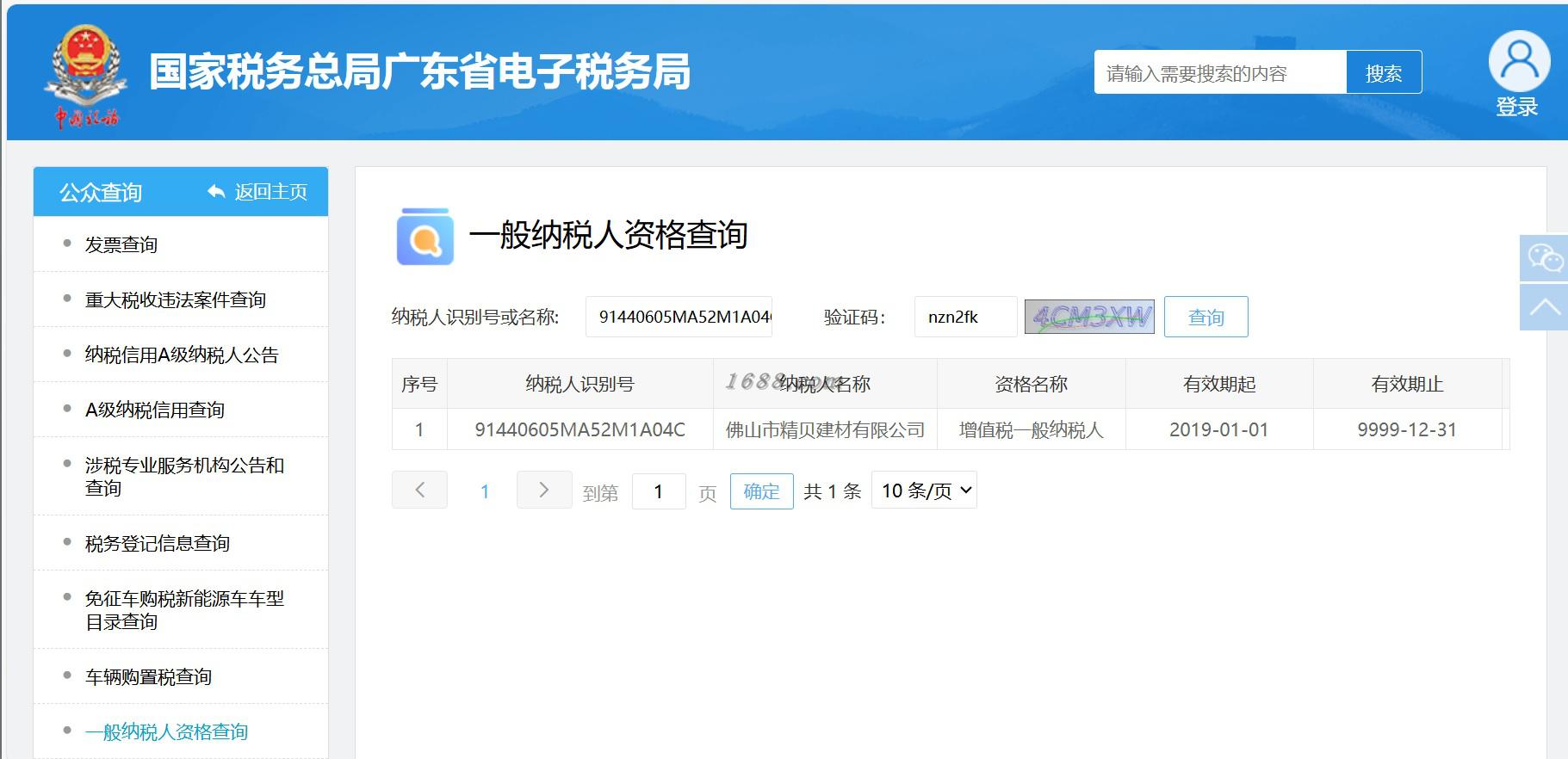Go to next results page arrow
Screen dimensions: 1568x759
(544, 490)
